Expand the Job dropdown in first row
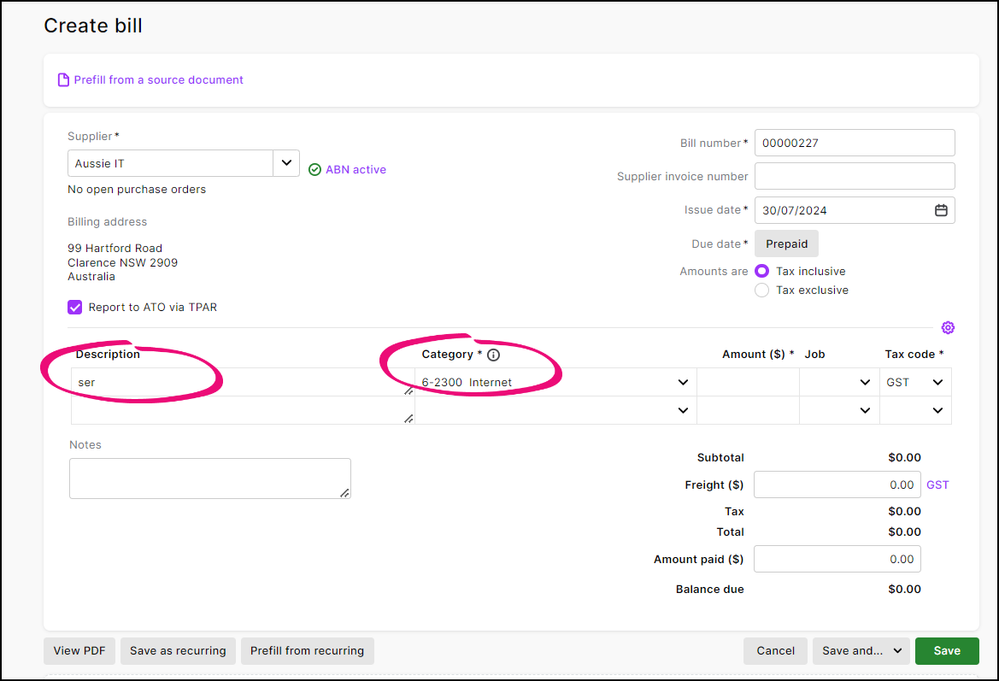Image resolution: width=999 pixels, height=681 pixels. [x=865, y=382]
